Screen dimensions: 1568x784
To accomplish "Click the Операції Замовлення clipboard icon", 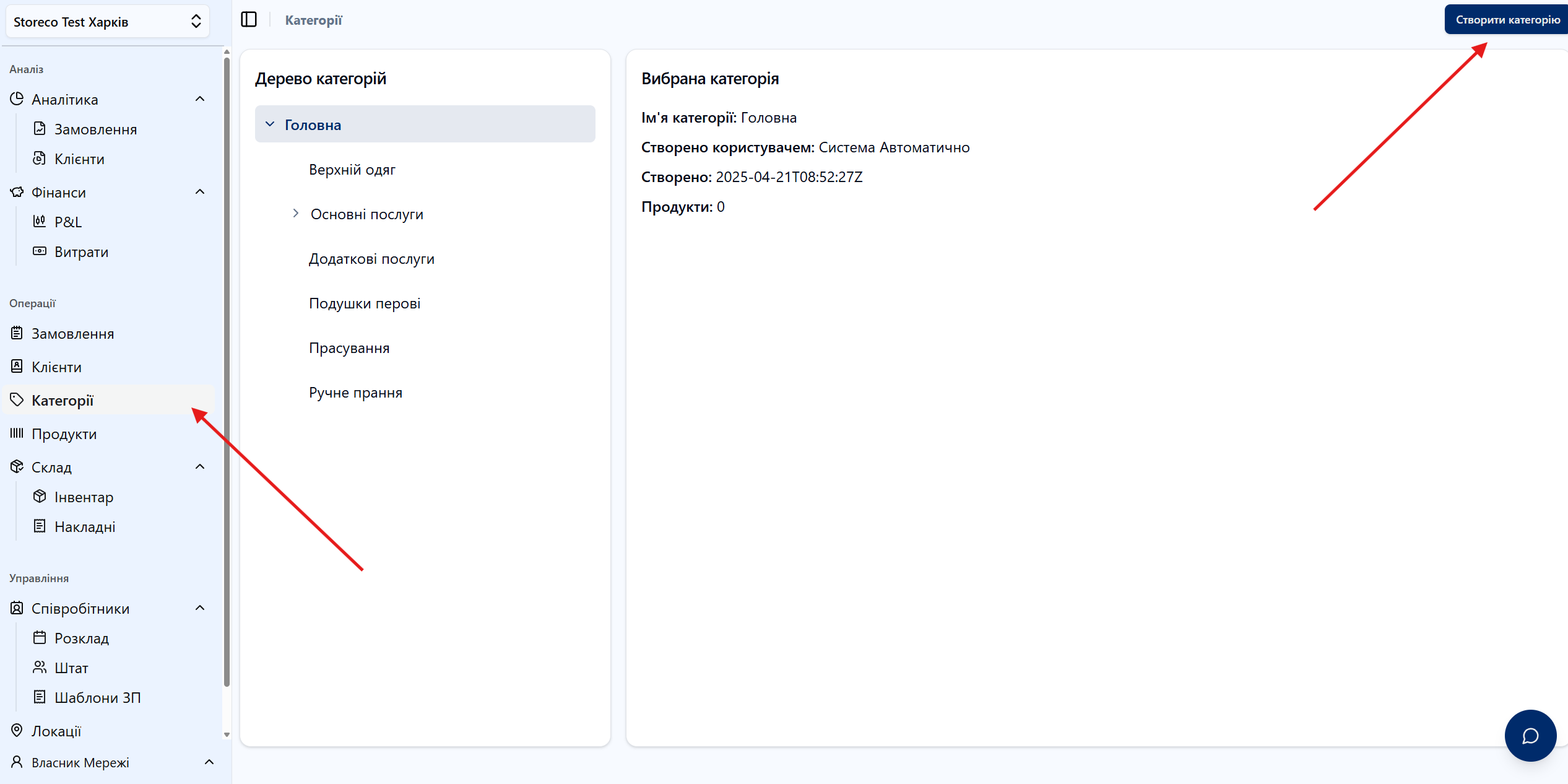I will click(17, 333).
